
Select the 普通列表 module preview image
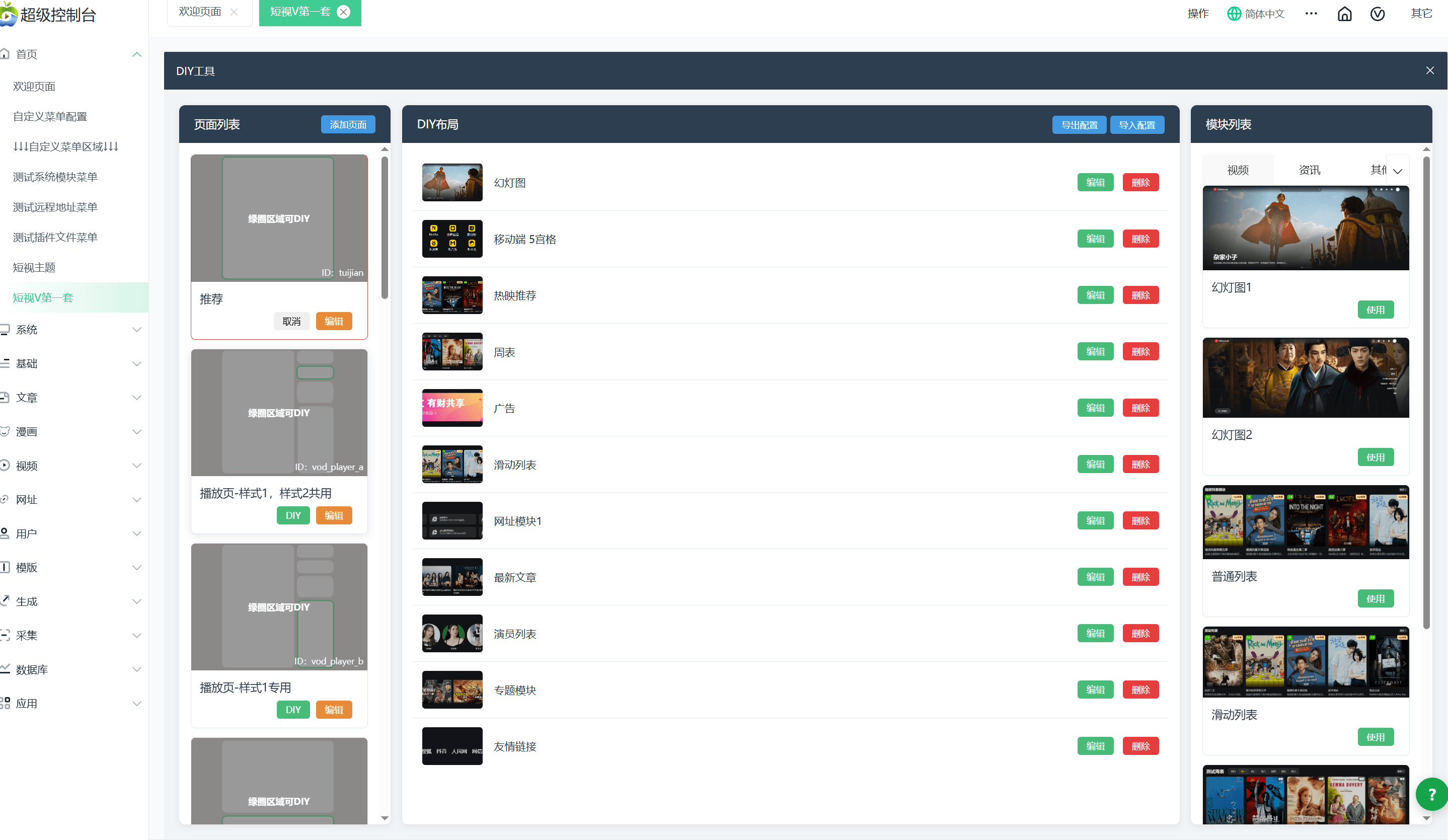click(1306, 522)
